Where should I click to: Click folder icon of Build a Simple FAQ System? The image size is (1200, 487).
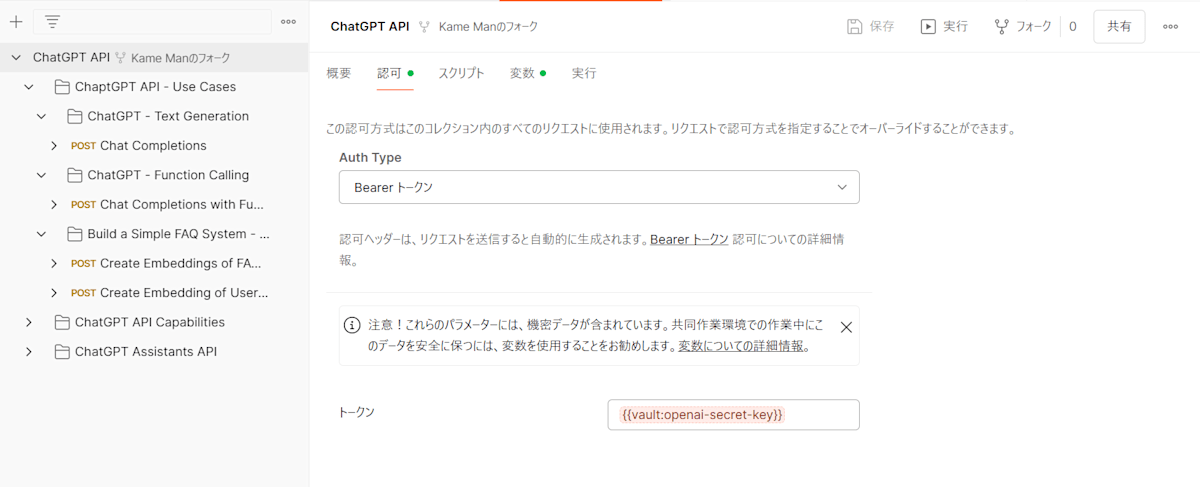tap(75, 234)
